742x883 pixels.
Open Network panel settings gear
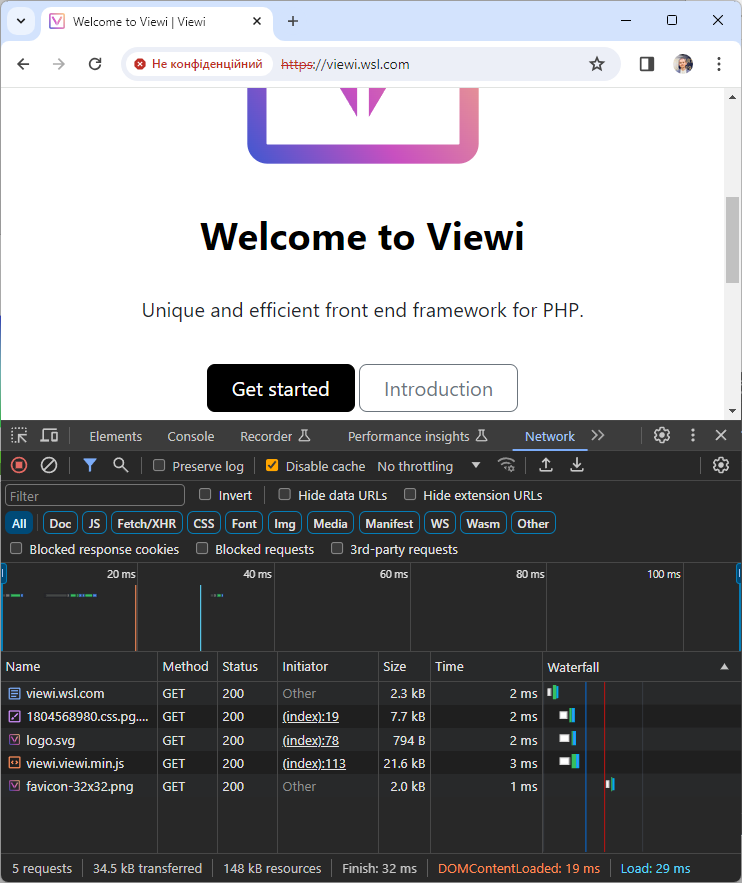pyautogui.click(x=721, y=465)
